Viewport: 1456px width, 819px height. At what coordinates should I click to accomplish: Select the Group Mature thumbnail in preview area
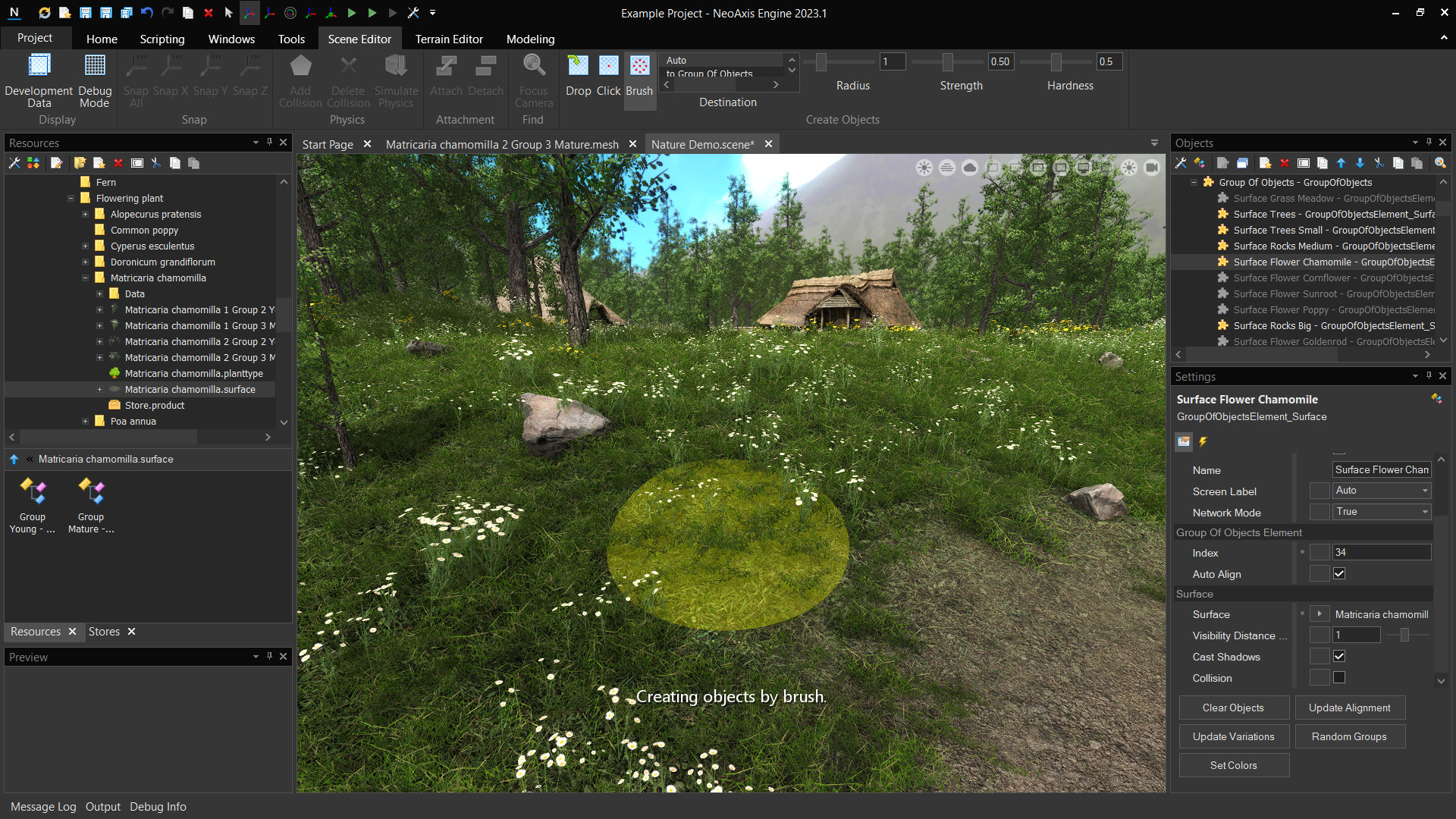[x=90, y=491]
